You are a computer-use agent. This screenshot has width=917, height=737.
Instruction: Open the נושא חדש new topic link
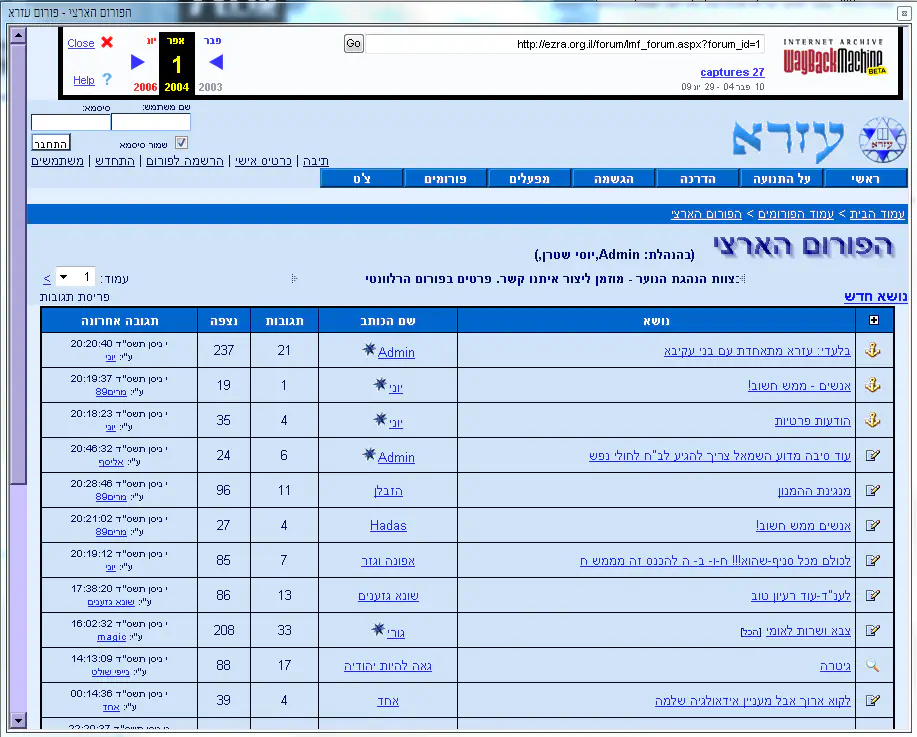coord(876,296)
